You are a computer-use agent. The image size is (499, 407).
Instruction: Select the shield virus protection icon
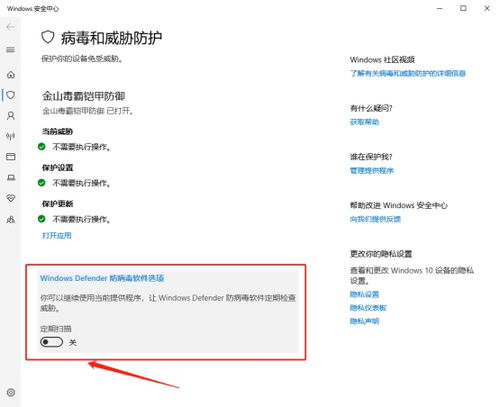[11, 95]
